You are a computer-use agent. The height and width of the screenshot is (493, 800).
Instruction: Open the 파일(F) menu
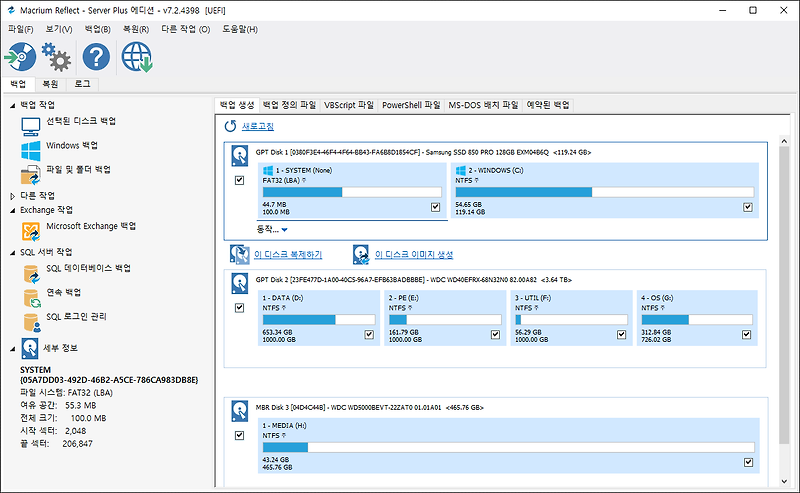pyautogui.click(x=20, y=29)
